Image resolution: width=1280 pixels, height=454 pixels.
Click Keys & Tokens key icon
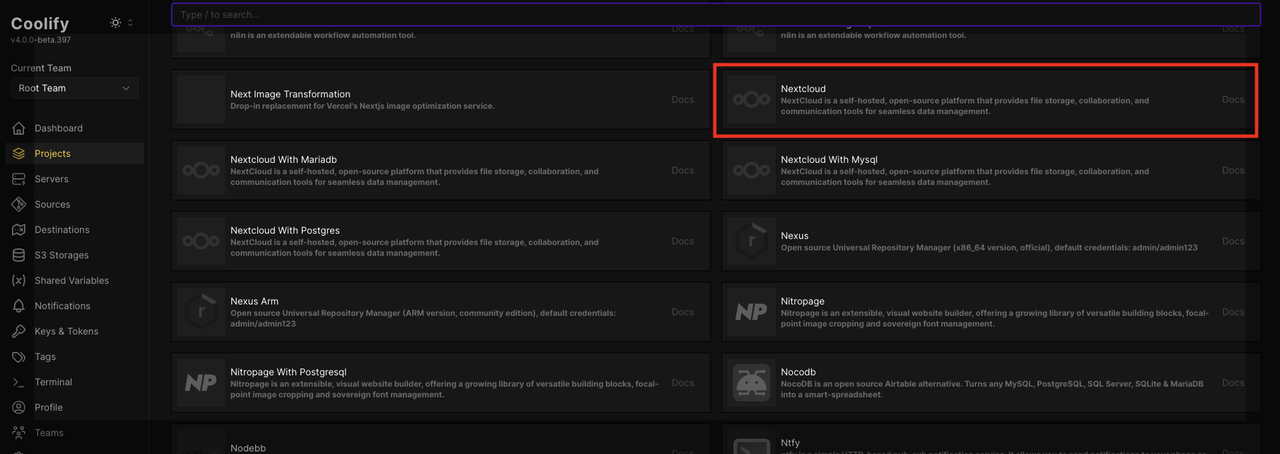(18, 331)
